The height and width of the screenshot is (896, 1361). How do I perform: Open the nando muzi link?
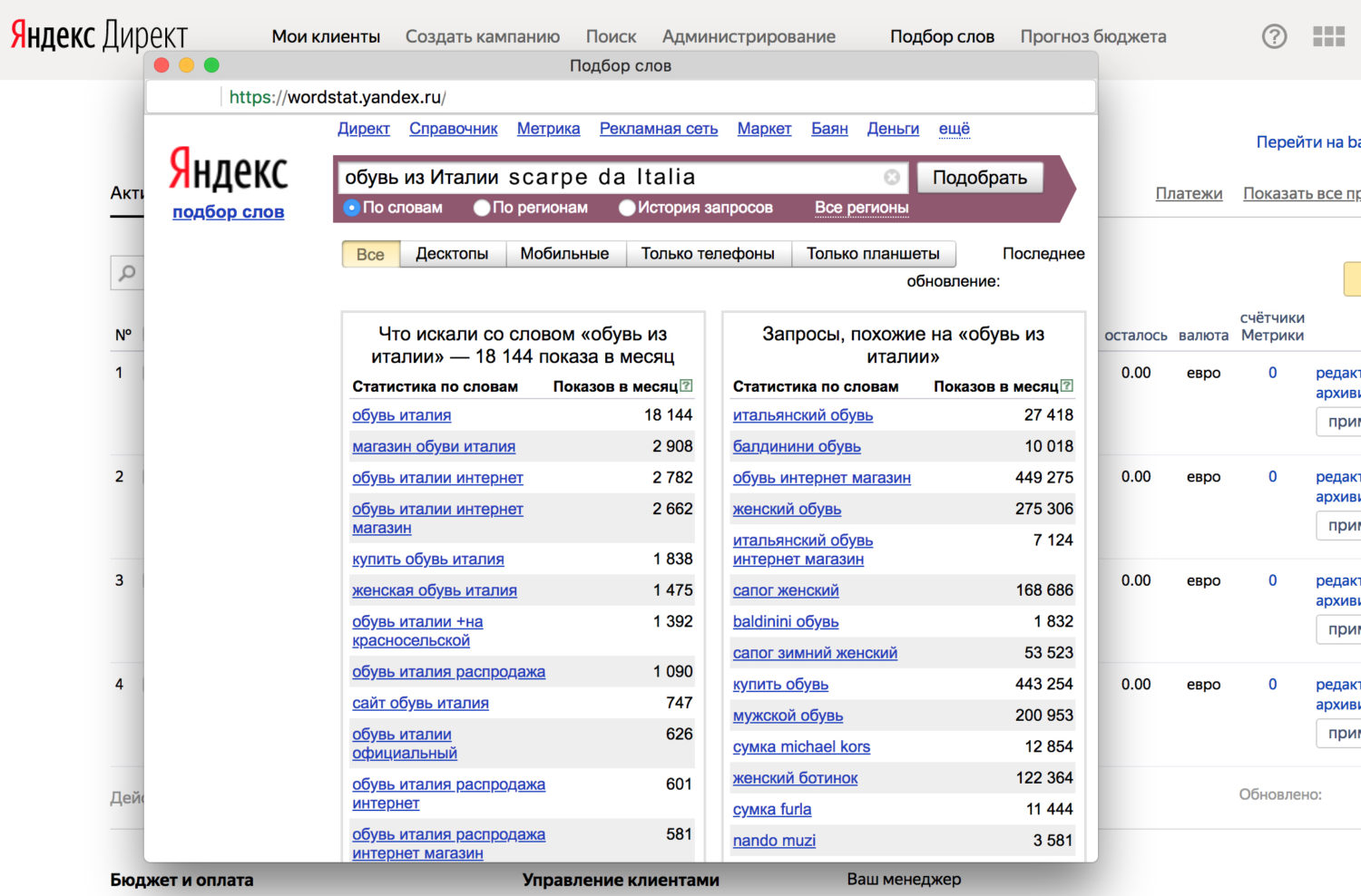pyautogui.click(x=774, y=841)
